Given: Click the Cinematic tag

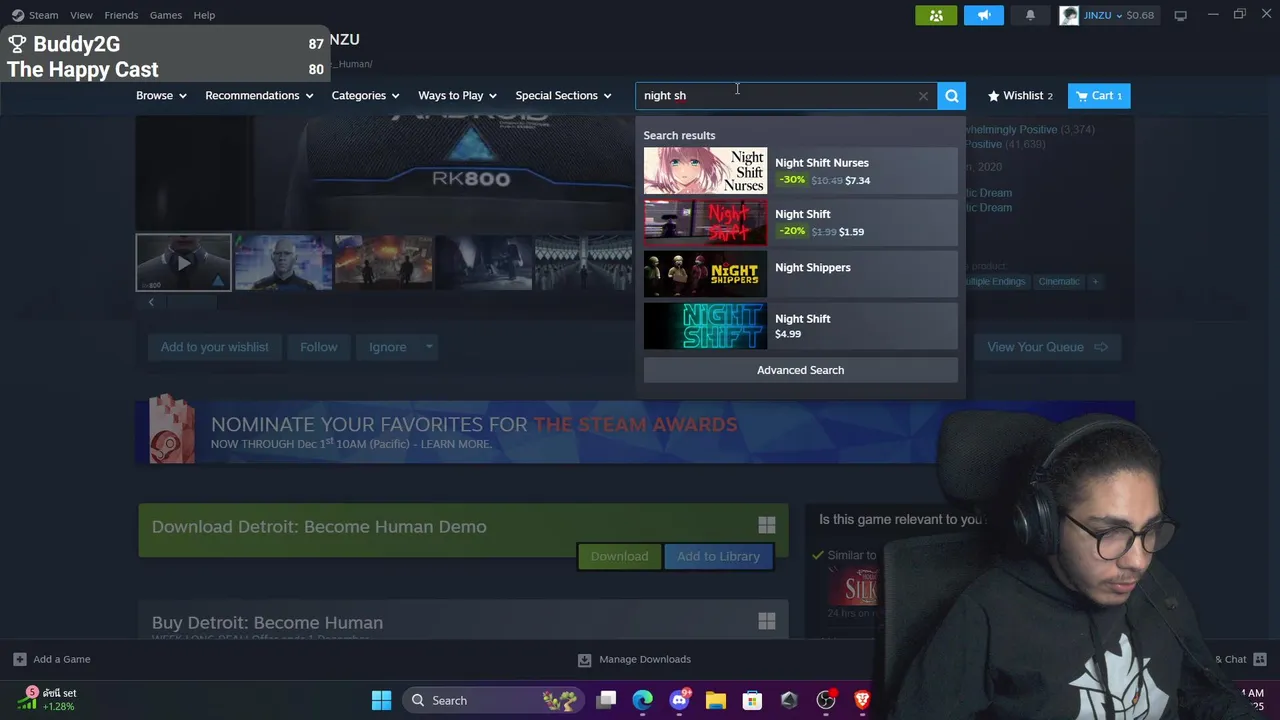Looking at the screenshot, I should click(1058, 282).
